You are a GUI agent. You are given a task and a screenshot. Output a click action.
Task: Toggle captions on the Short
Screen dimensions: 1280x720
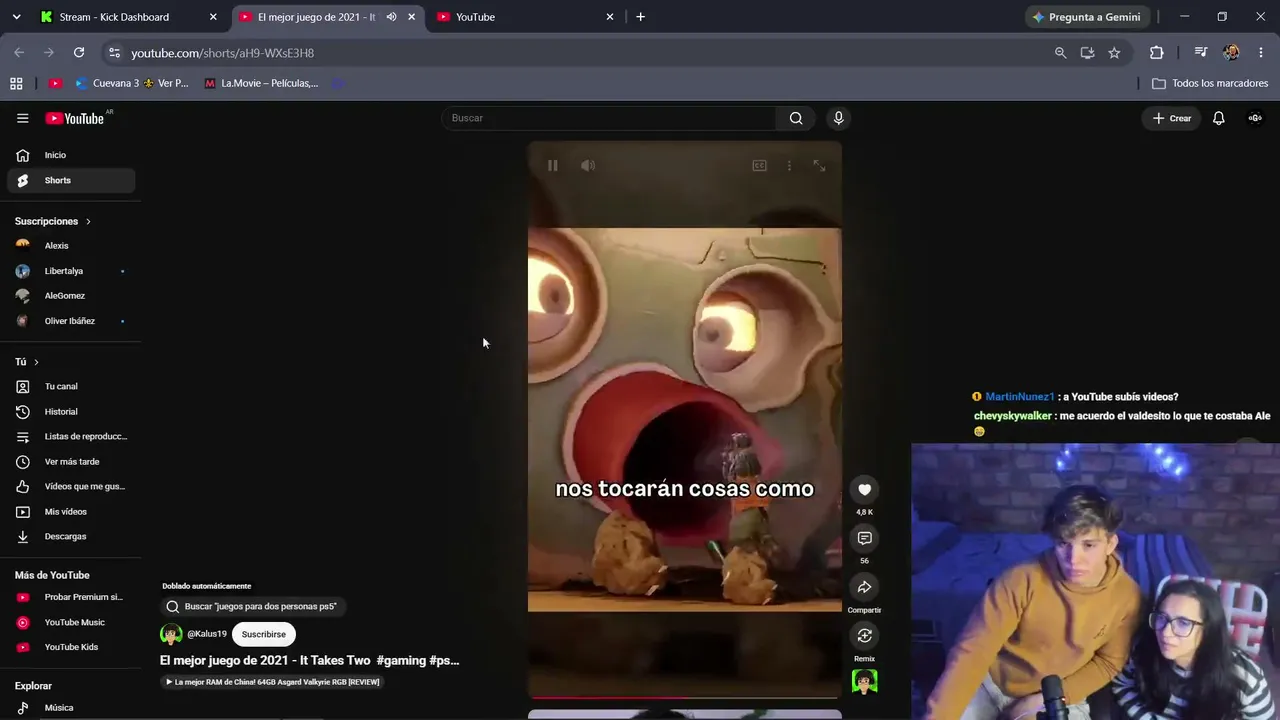click(759, 166)
